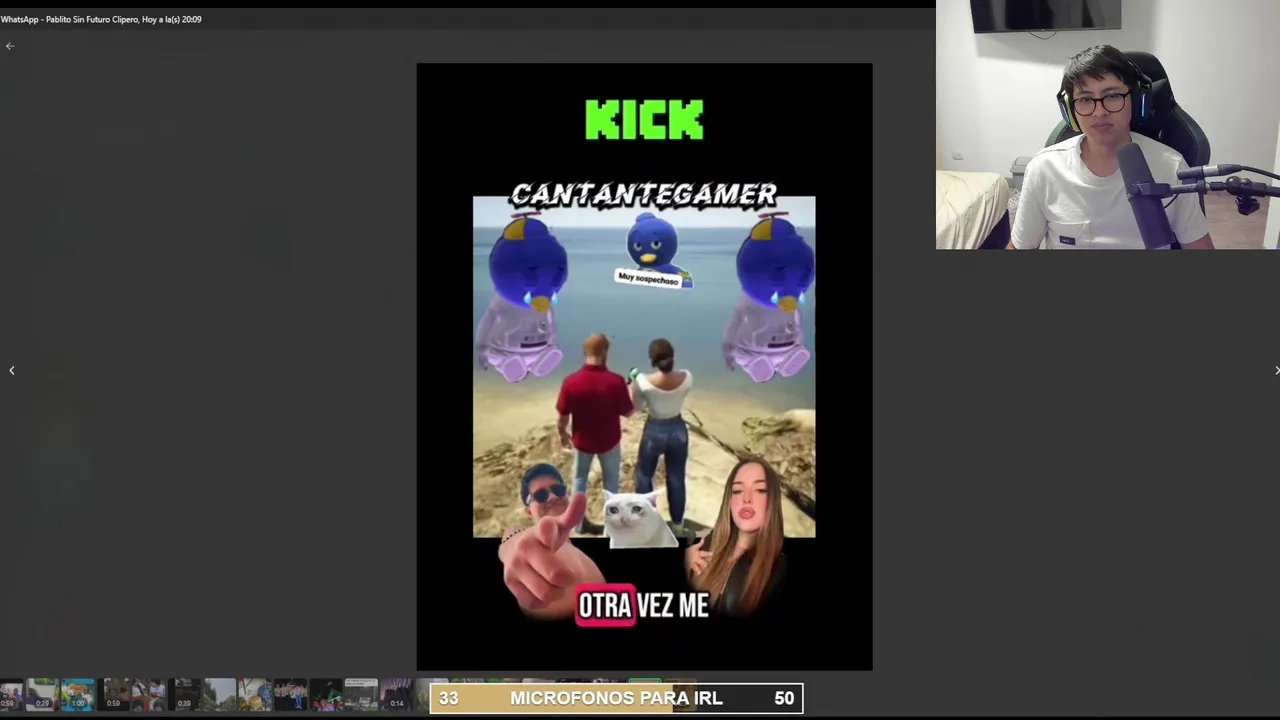
Task: Go back using the top-left arrow
Action: pos(10,46)
